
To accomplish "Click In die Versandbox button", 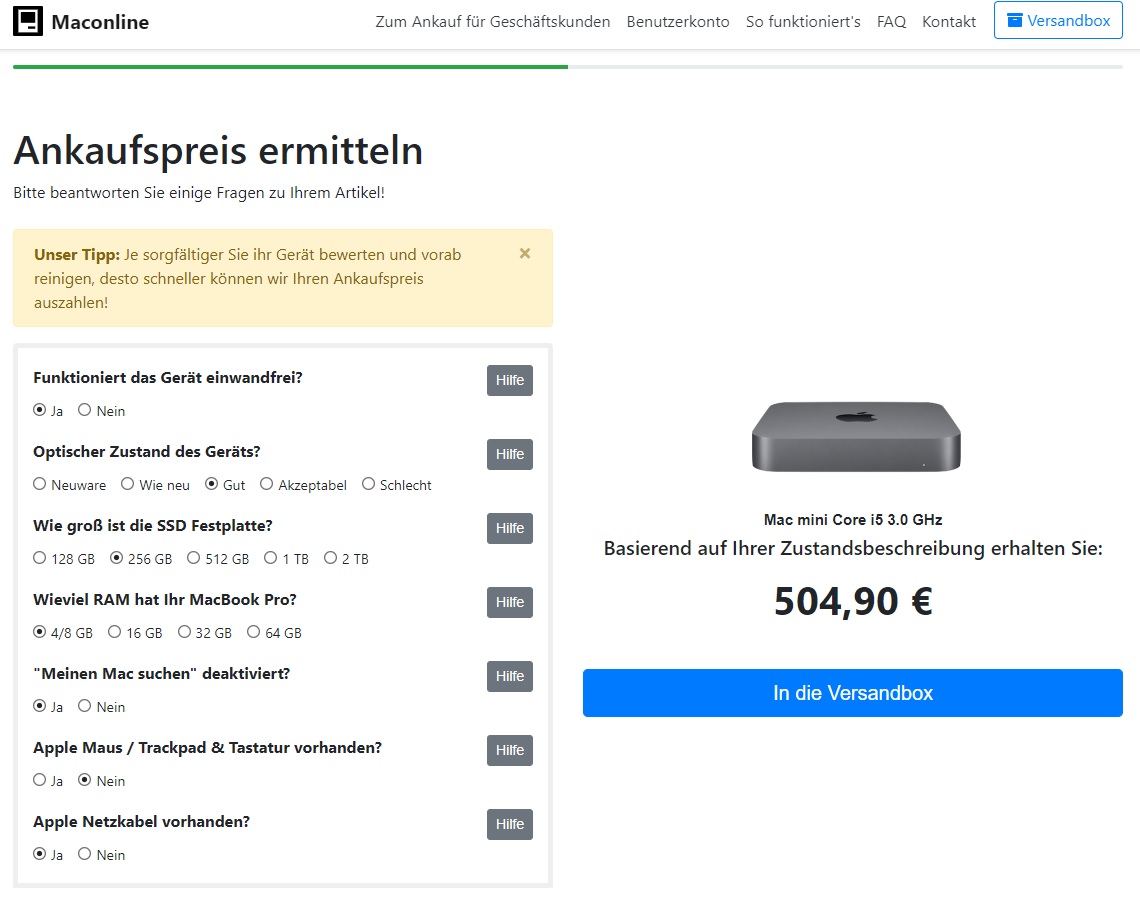I will point(852,693).
